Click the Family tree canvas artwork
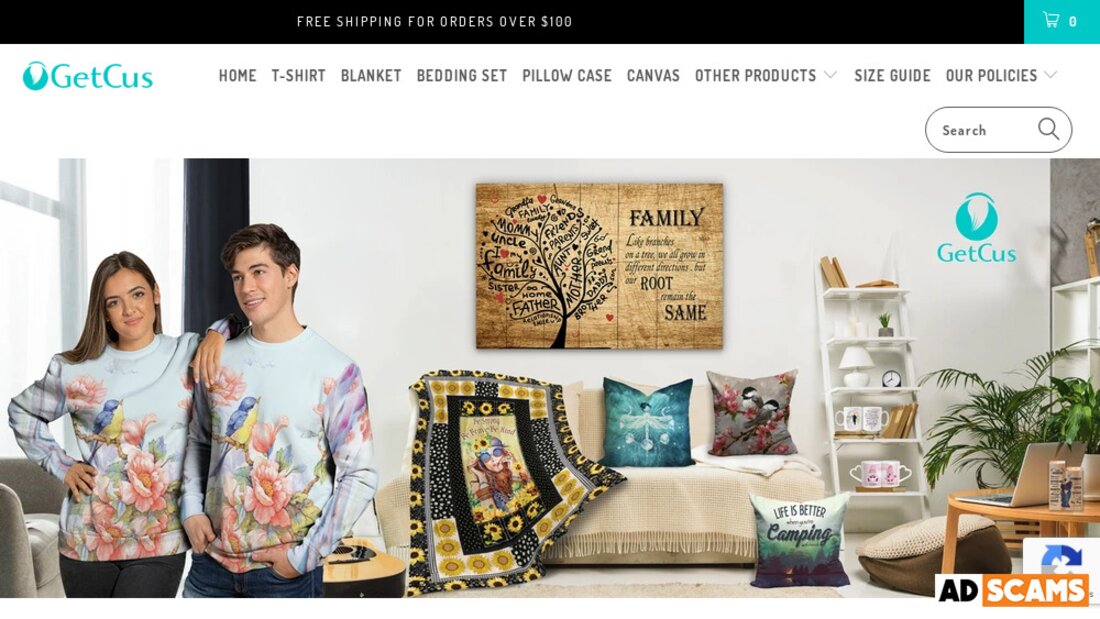Viewport: 1100px width, 619px height. (599, 266)
